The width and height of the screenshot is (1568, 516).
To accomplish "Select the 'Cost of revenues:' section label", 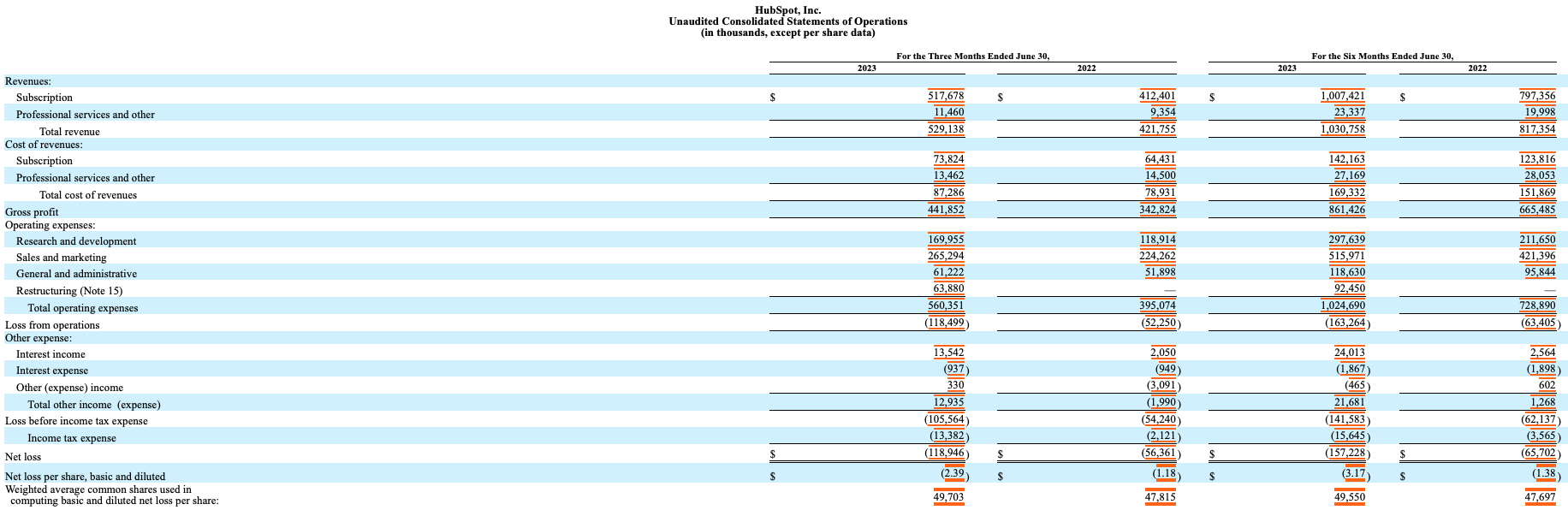I will [44, 145].
